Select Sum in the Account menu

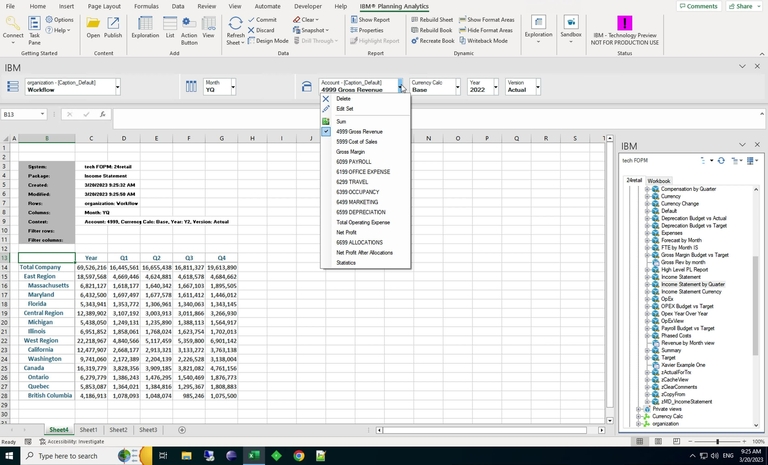click(365, 122)
